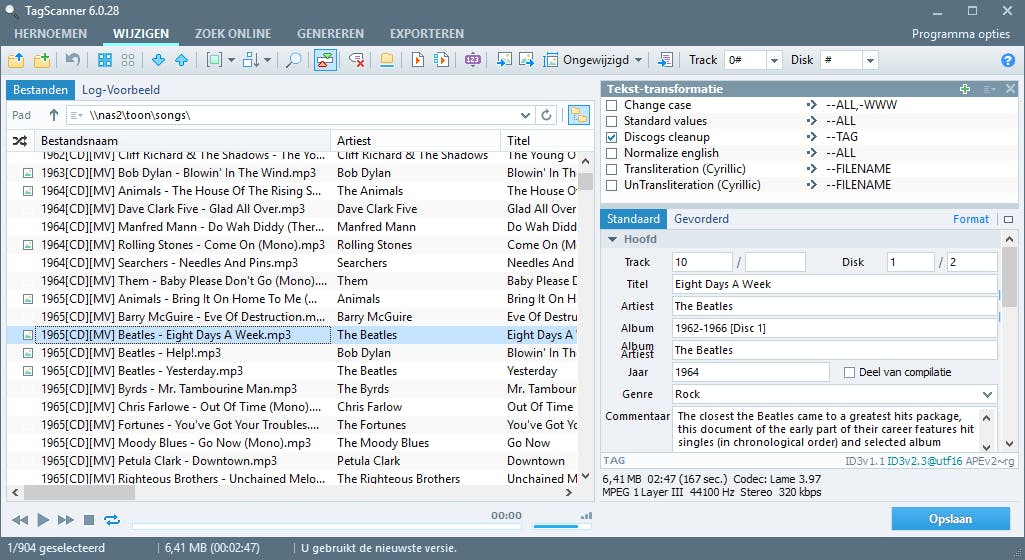Viewport: 1025px width, 560px height.
Task: Enable the Standard values checkbox
Action: point(612,121)
